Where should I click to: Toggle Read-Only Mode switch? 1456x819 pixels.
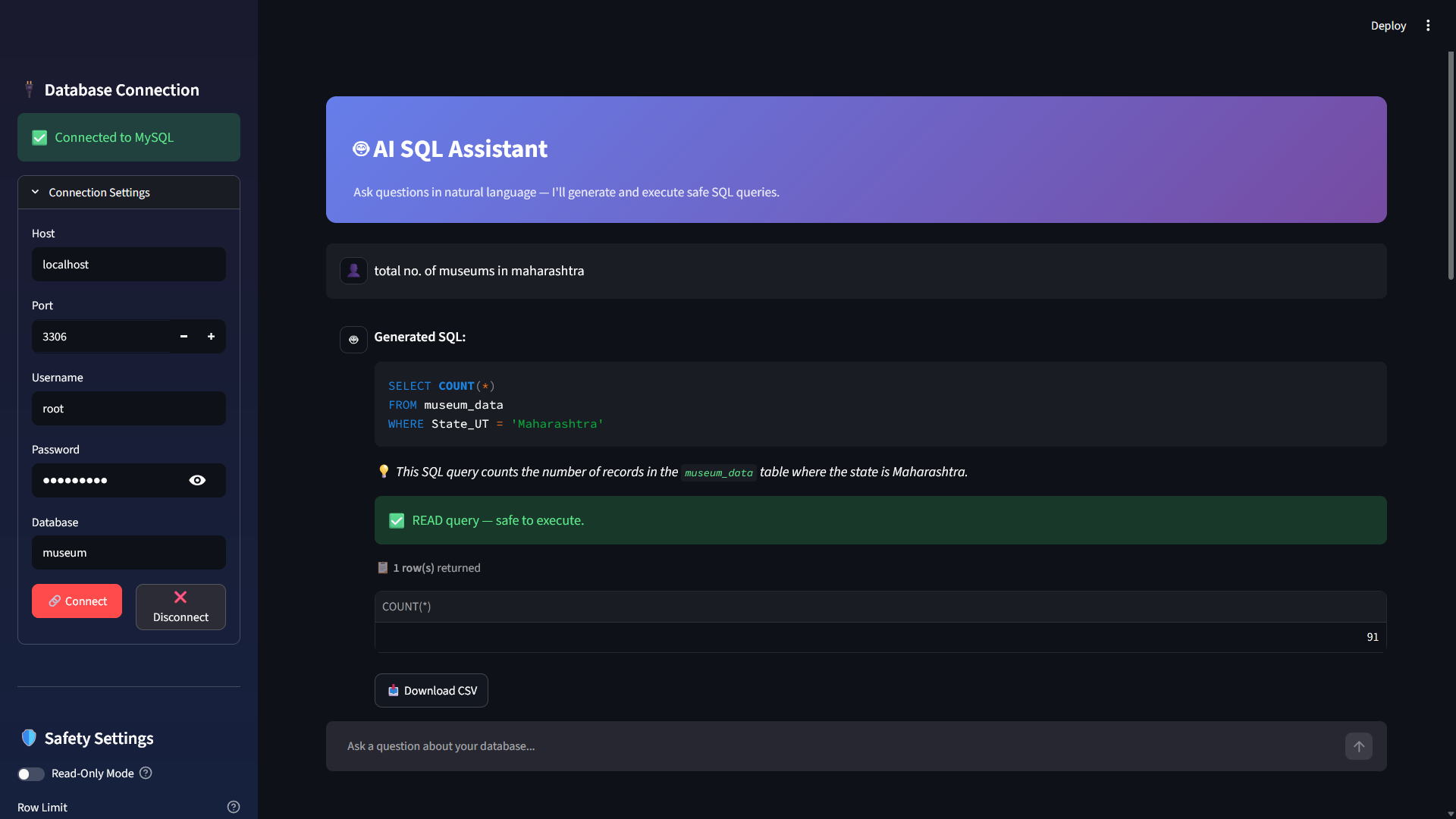click(x=31, y=773)
